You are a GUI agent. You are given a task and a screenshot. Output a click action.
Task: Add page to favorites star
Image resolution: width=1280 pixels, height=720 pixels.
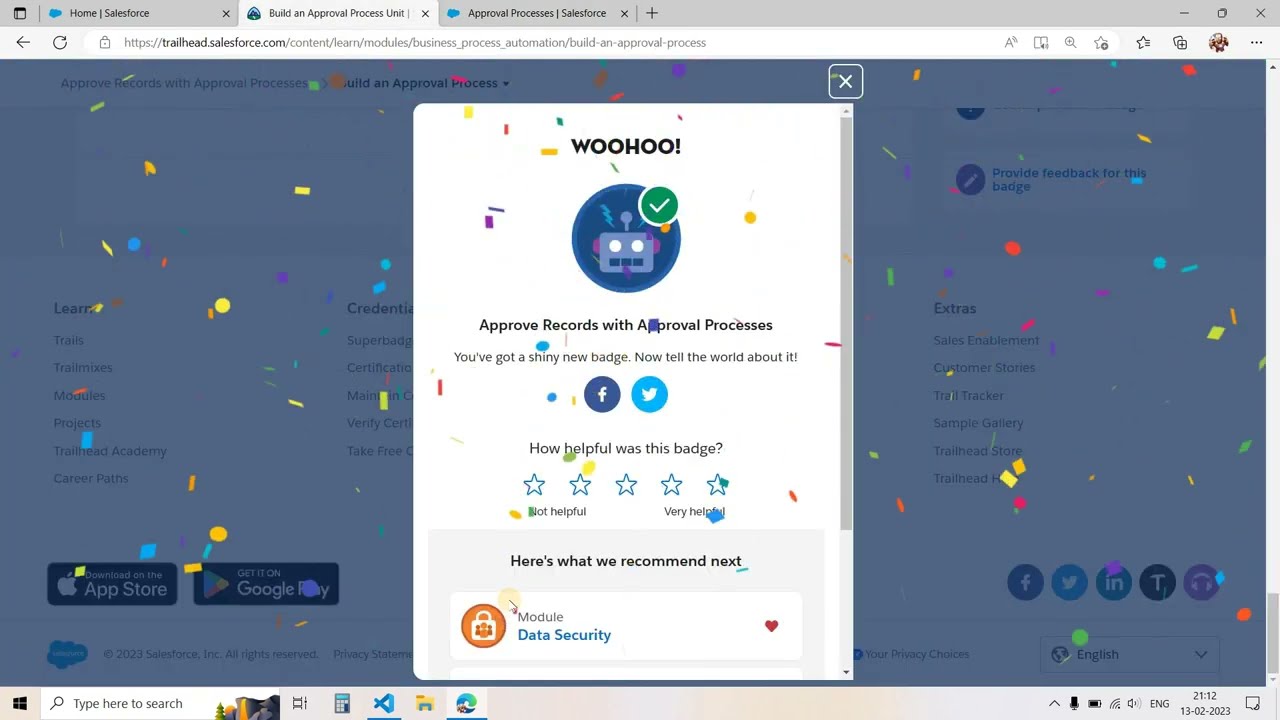point(1101,42)
